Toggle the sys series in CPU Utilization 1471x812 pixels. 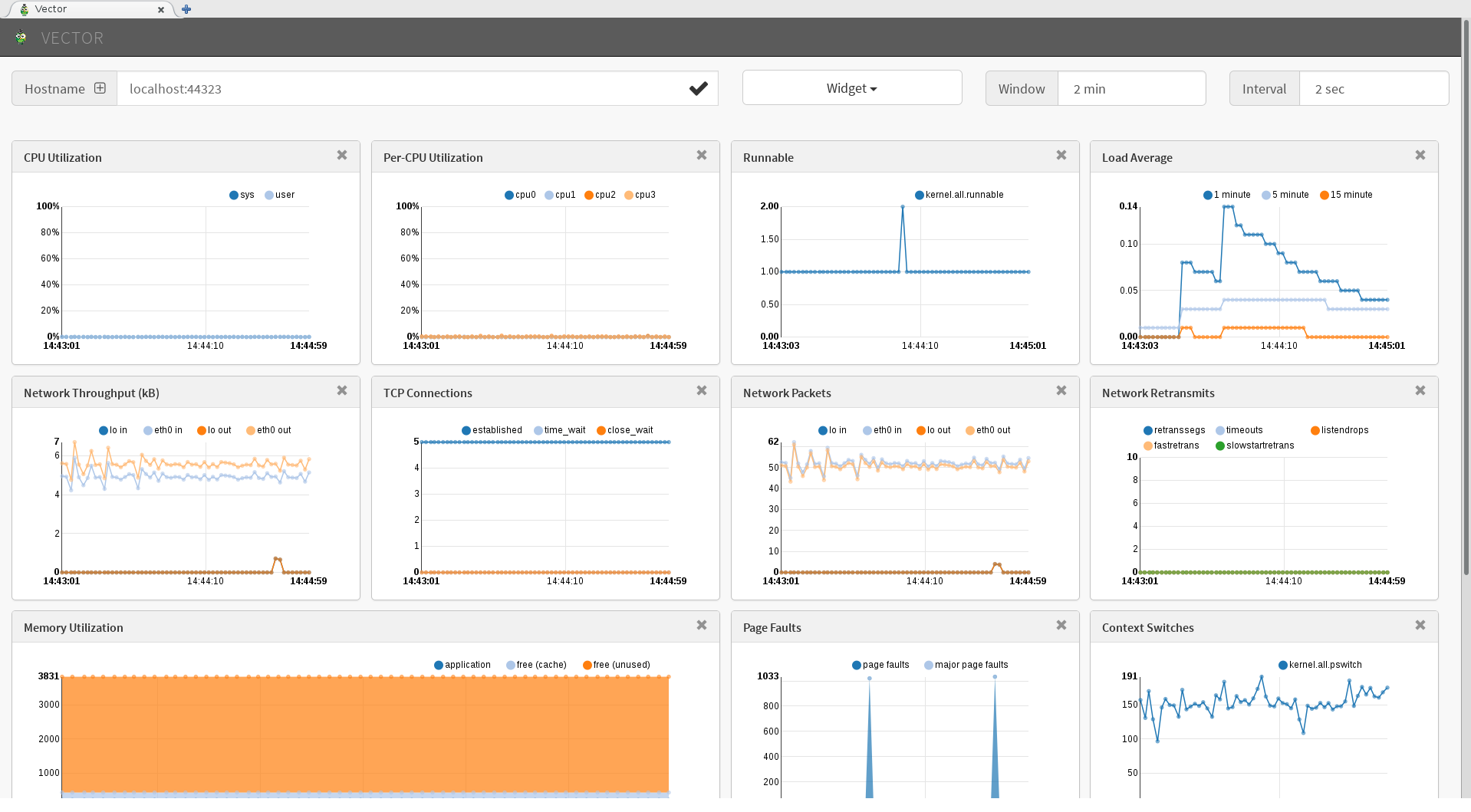pos(234,196)
